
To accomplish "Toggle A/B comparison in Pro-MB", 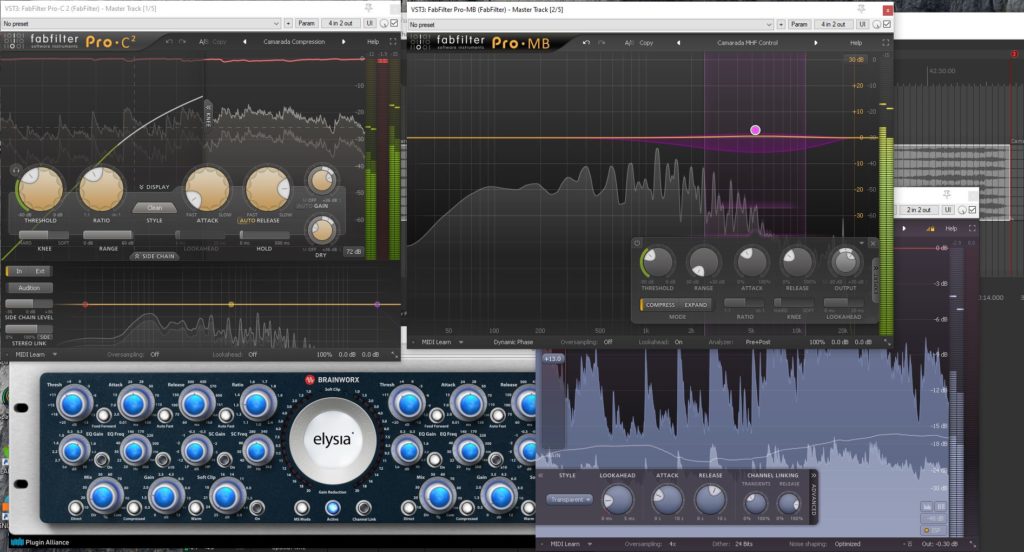I will [x=629, y=42].
